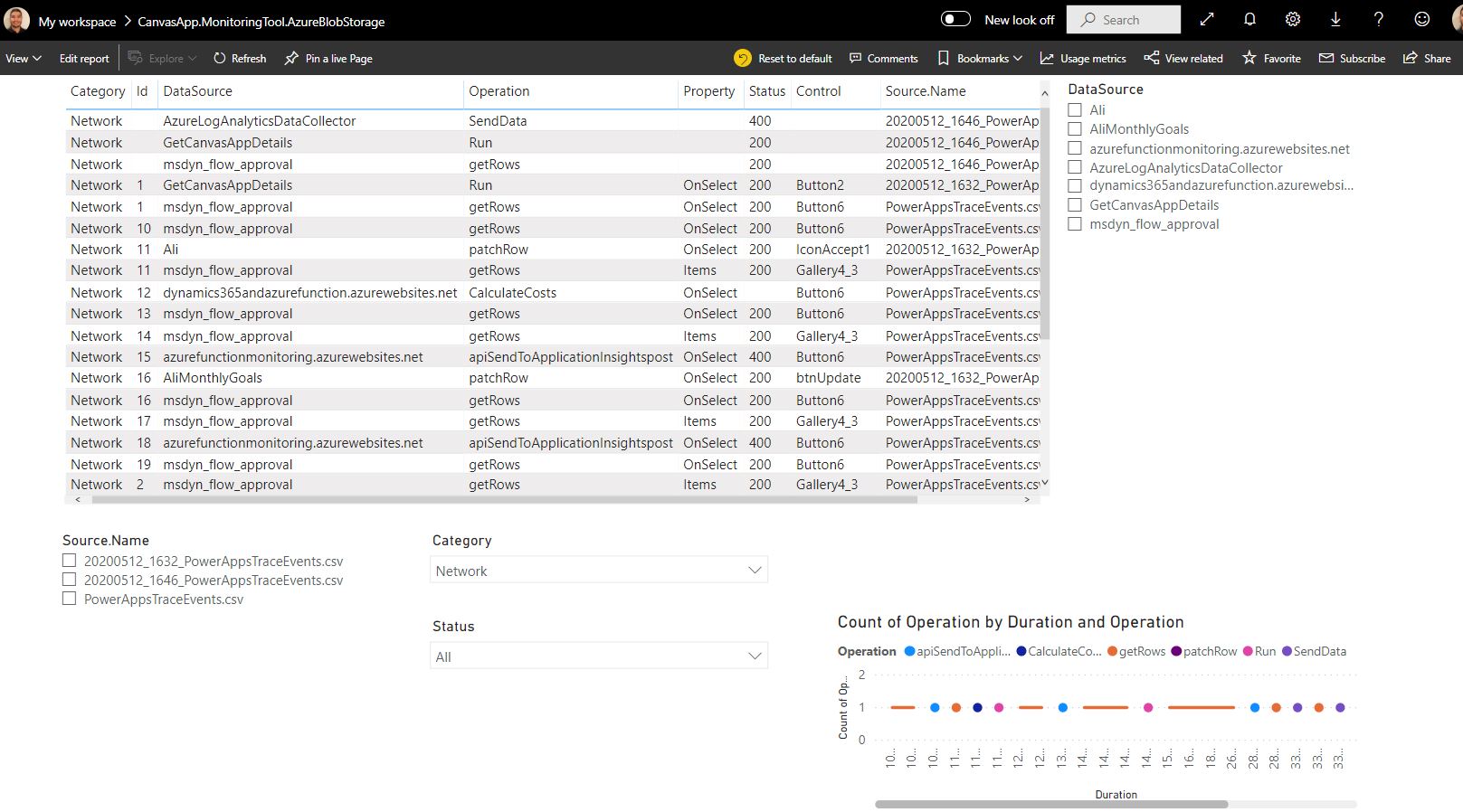Open the download menu icon
The height and width of the screenshot is (812, 1463).
click(x=1335, y=20)
